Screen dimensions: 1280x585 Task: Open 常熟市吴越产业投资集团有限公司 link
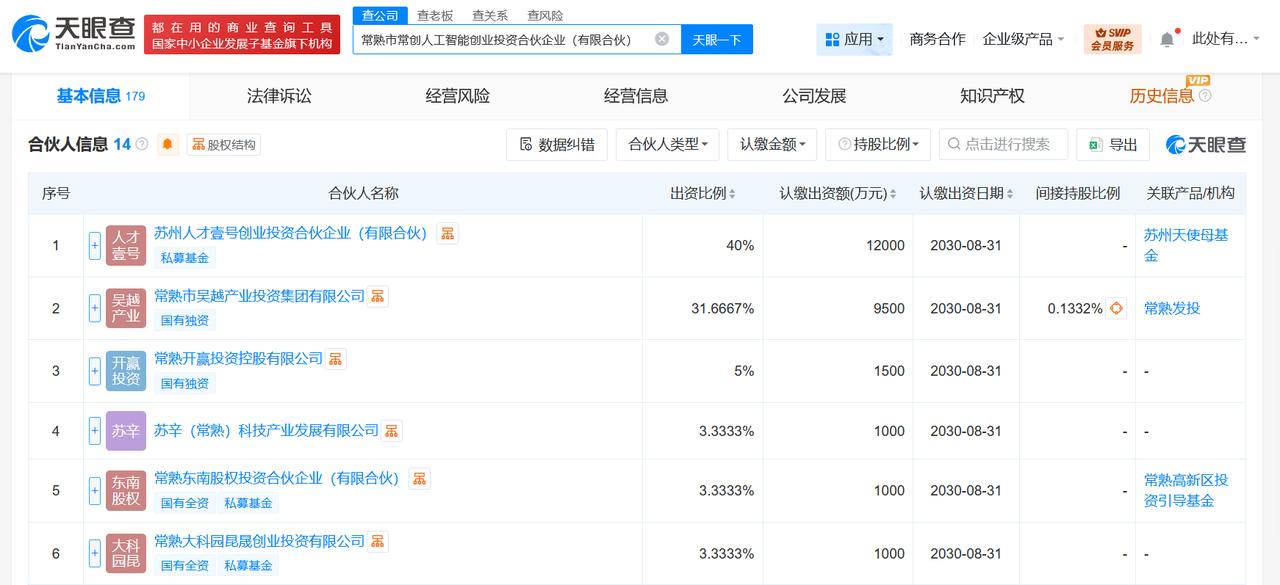(x=260, y=296)
